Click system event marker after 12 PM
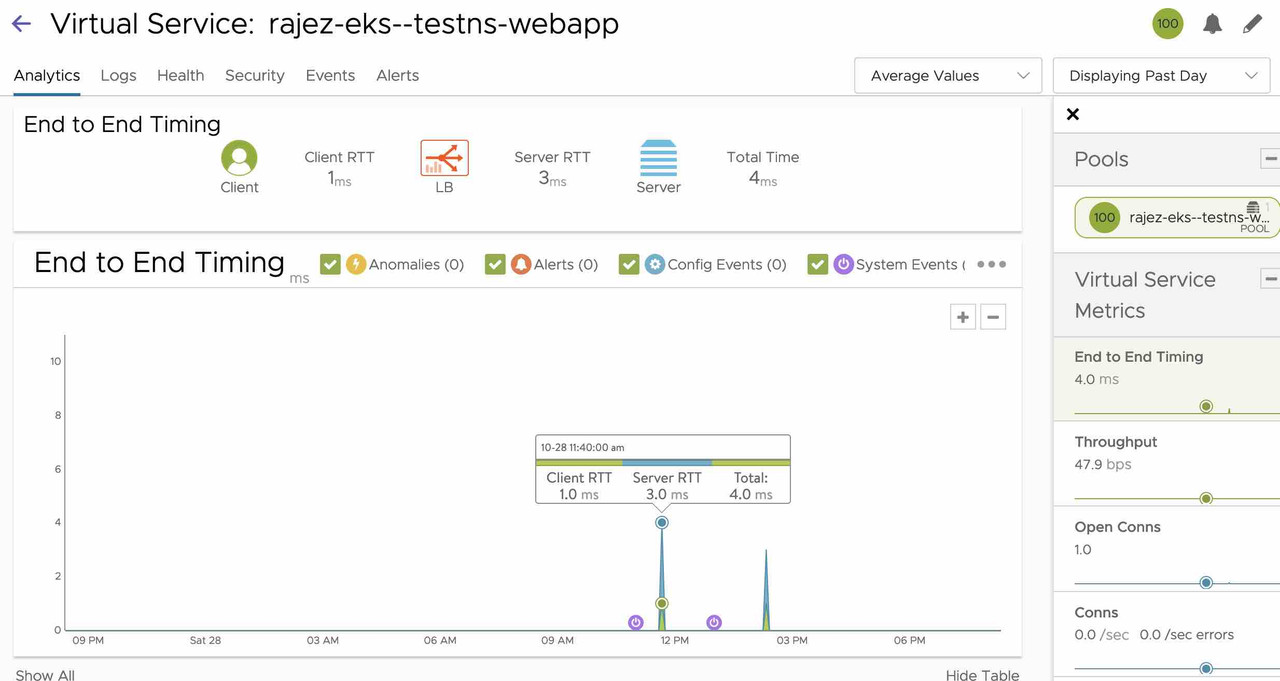The height and width of the screenshot is (681, 1280). click(x=714, y=622)
